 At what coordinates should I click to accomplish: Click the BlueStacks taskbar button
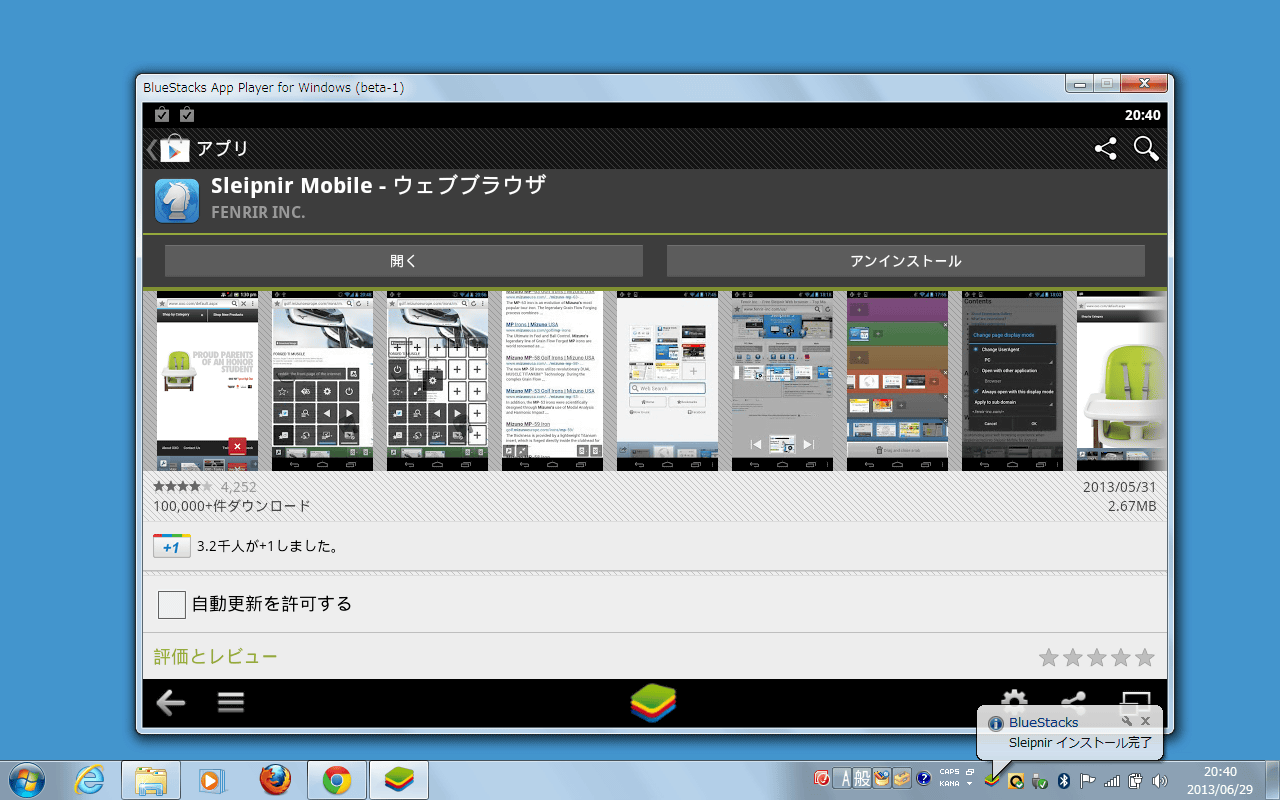399,779
